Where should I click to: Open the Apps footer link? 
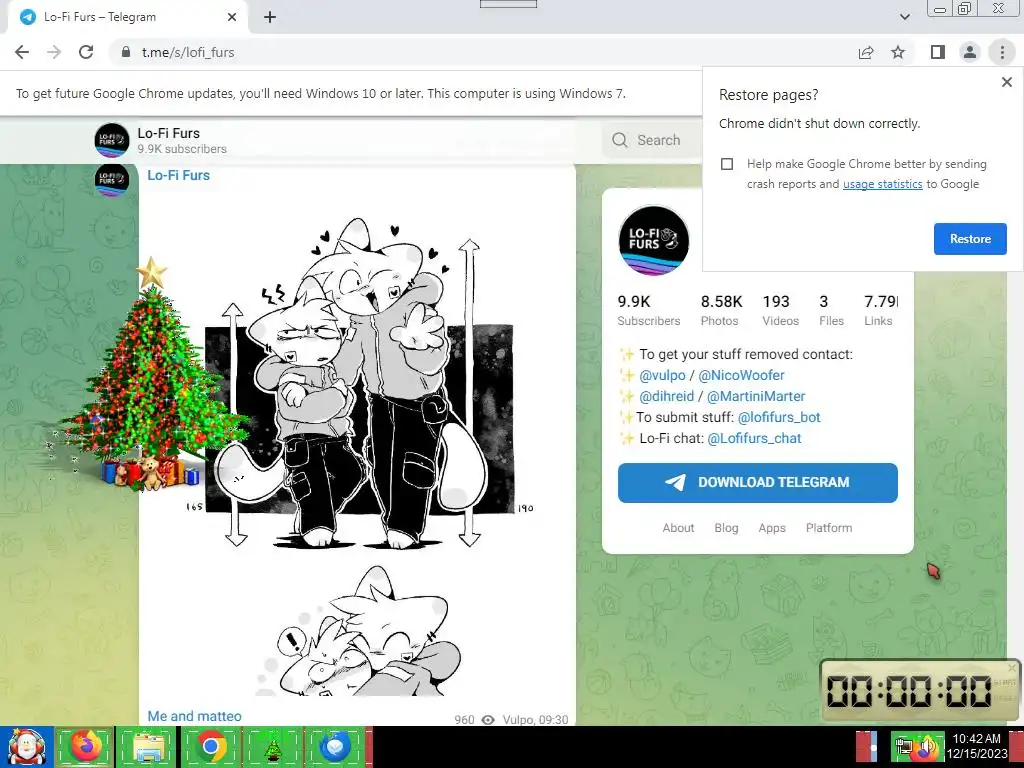pyautogui.click(x=772, y=528)
